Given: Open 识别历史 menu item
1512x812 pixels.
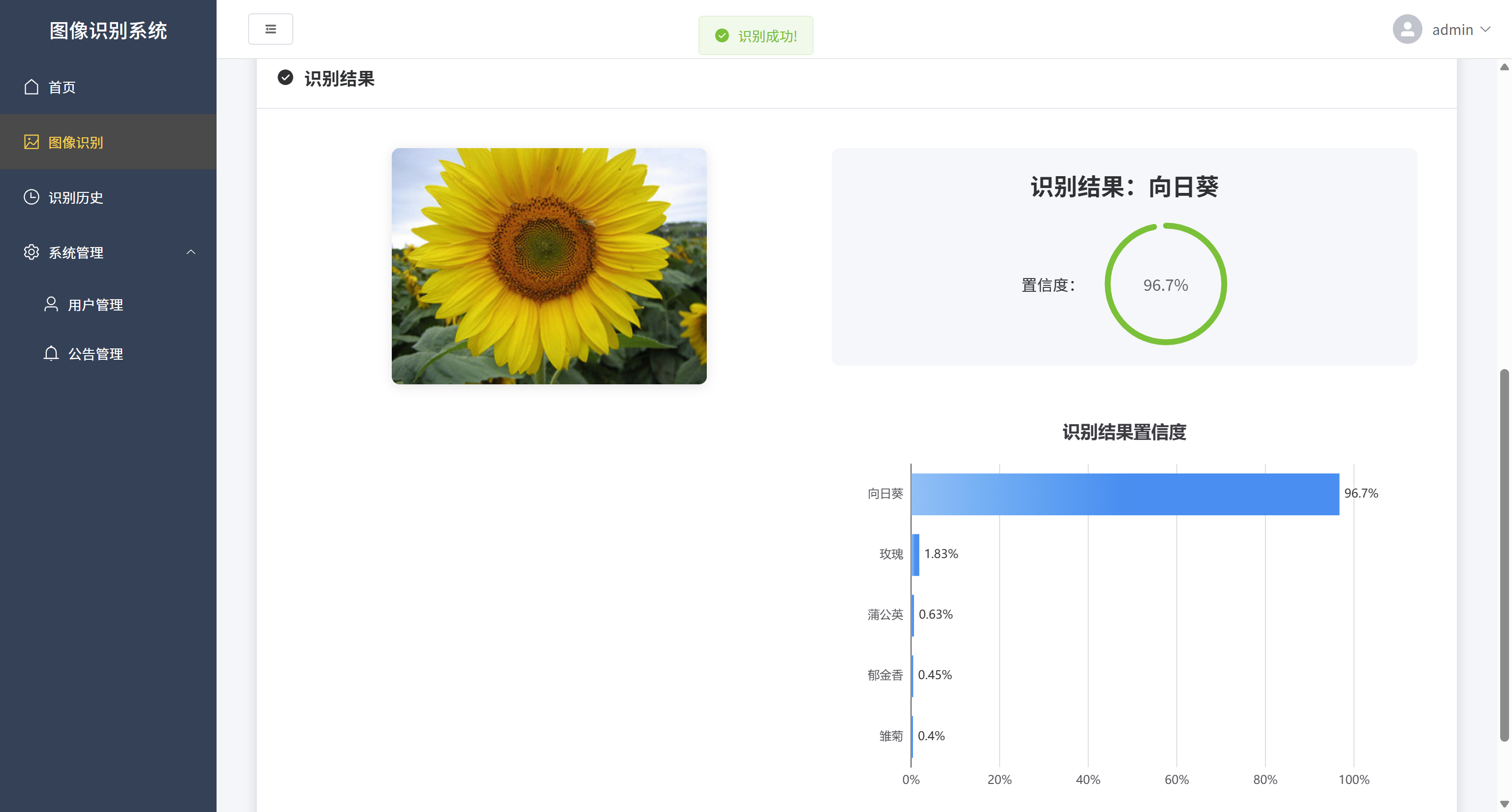Looking at the screenshot, I should pyautogui.click(x=76, y=198).
